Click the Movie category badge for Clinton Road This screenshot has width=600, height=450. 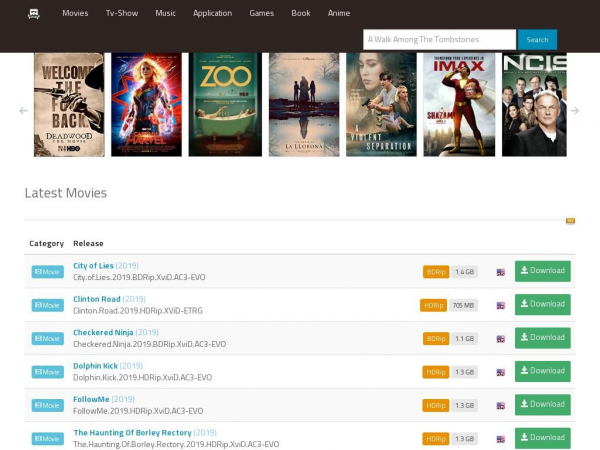coord(47,305)
